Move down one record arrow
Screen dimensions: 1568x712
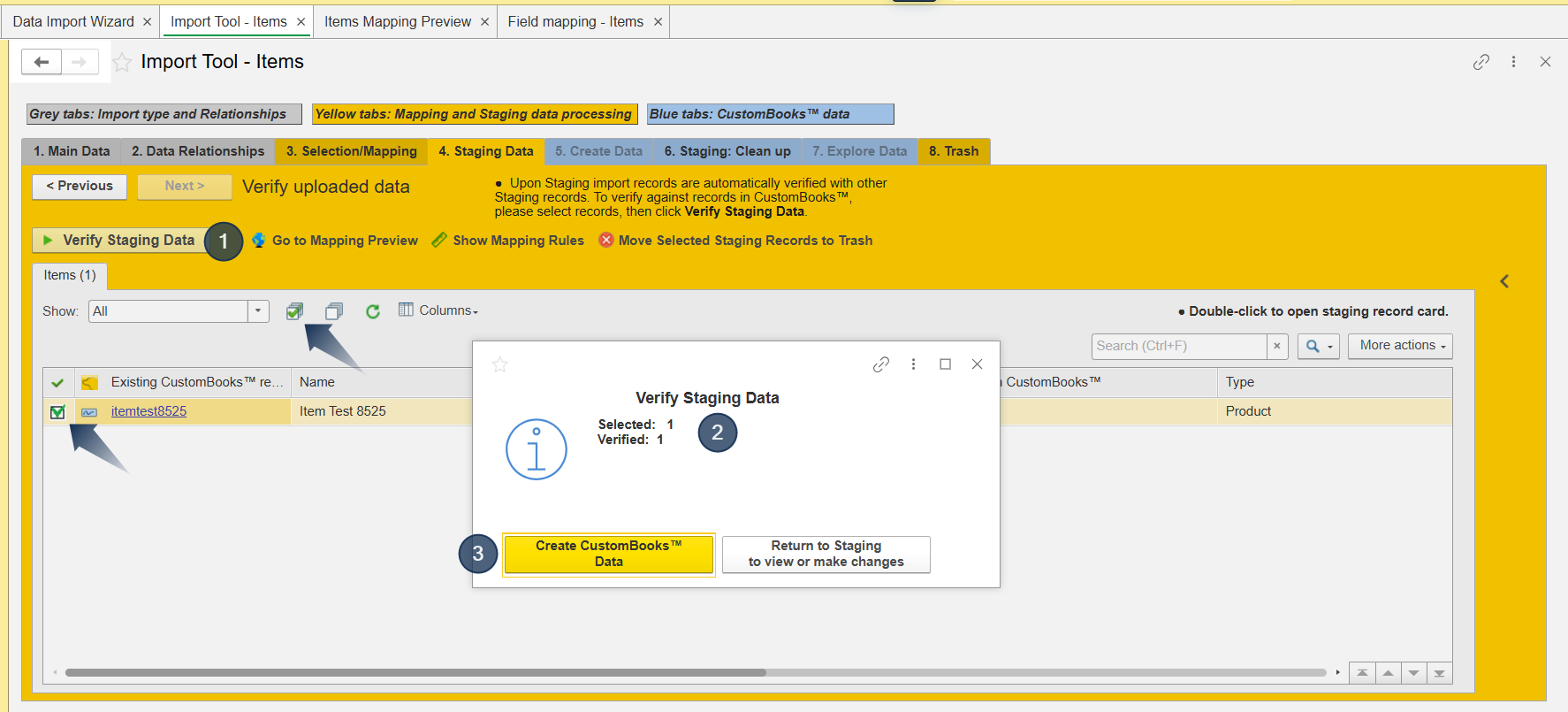coord(1413,673)
